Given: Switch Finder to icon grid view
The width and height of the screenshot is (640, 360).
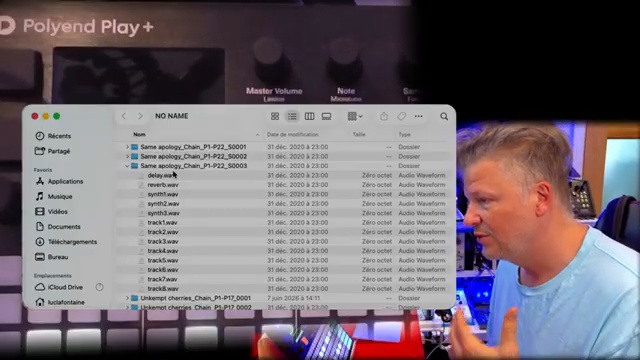Looking at the screenshot, I should [275, 116].
